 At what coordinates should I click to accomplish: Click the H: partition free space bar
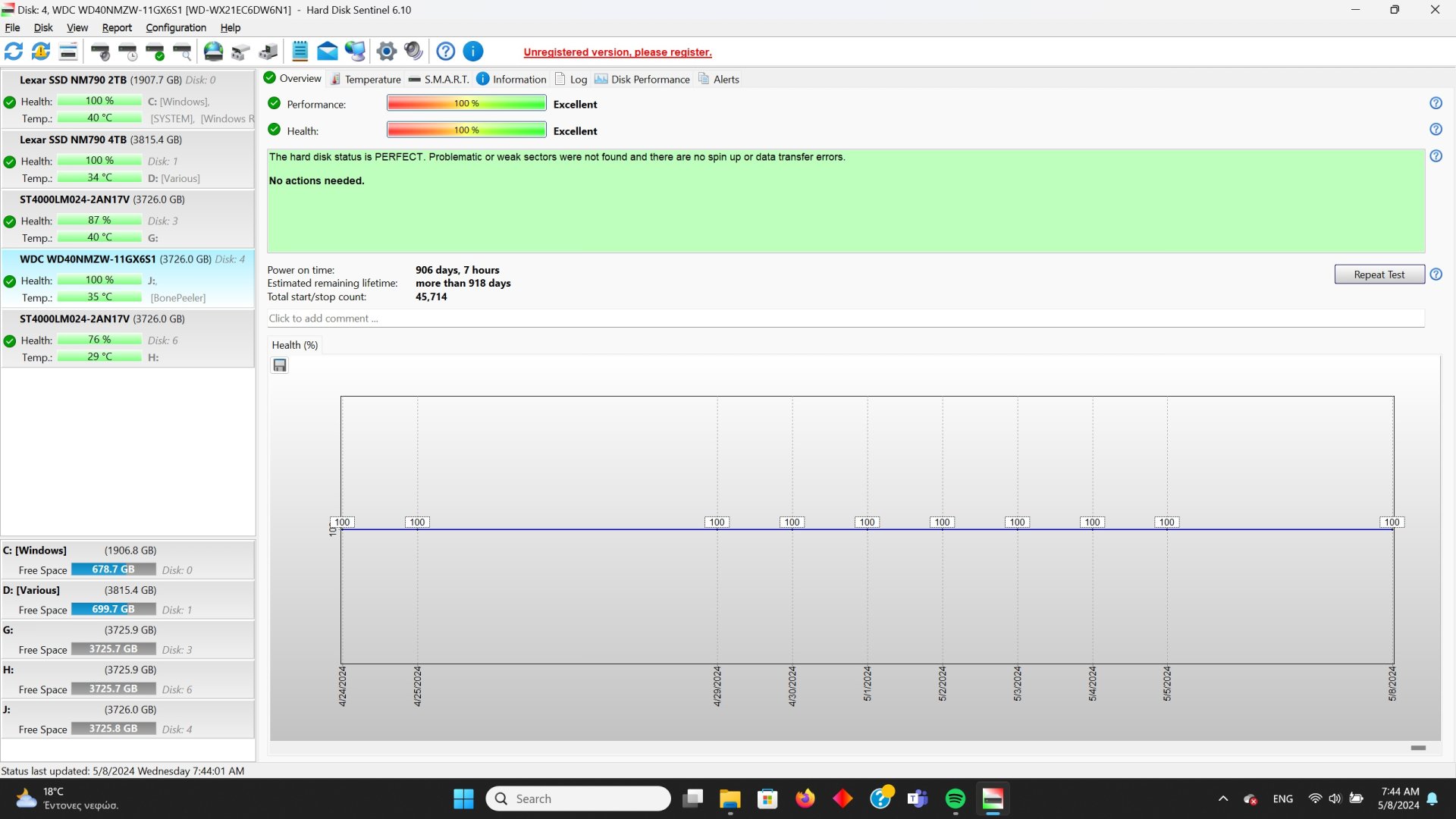[x=114, y=689]
